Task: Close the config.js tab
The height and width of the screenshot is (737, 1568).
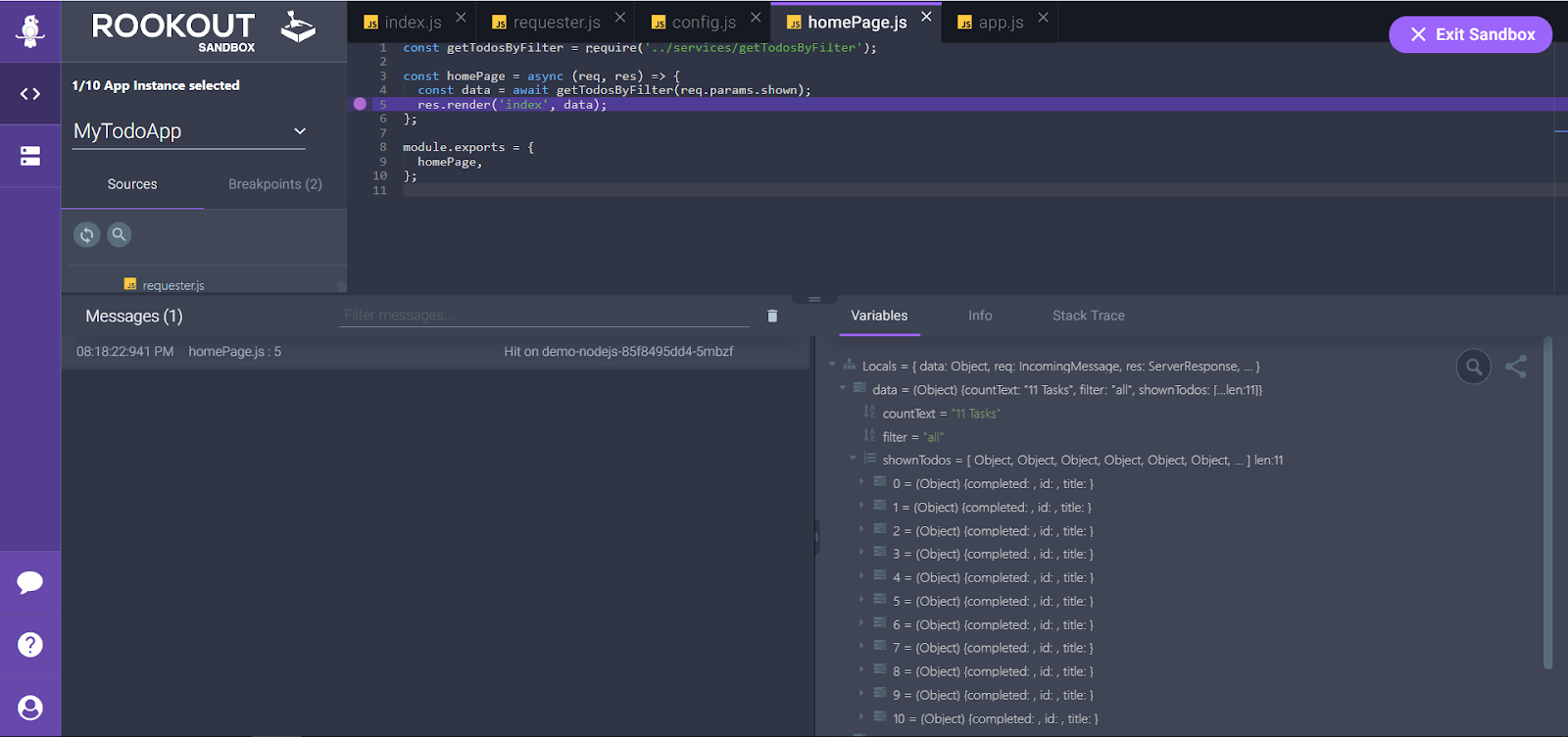Action: [756, 18]
